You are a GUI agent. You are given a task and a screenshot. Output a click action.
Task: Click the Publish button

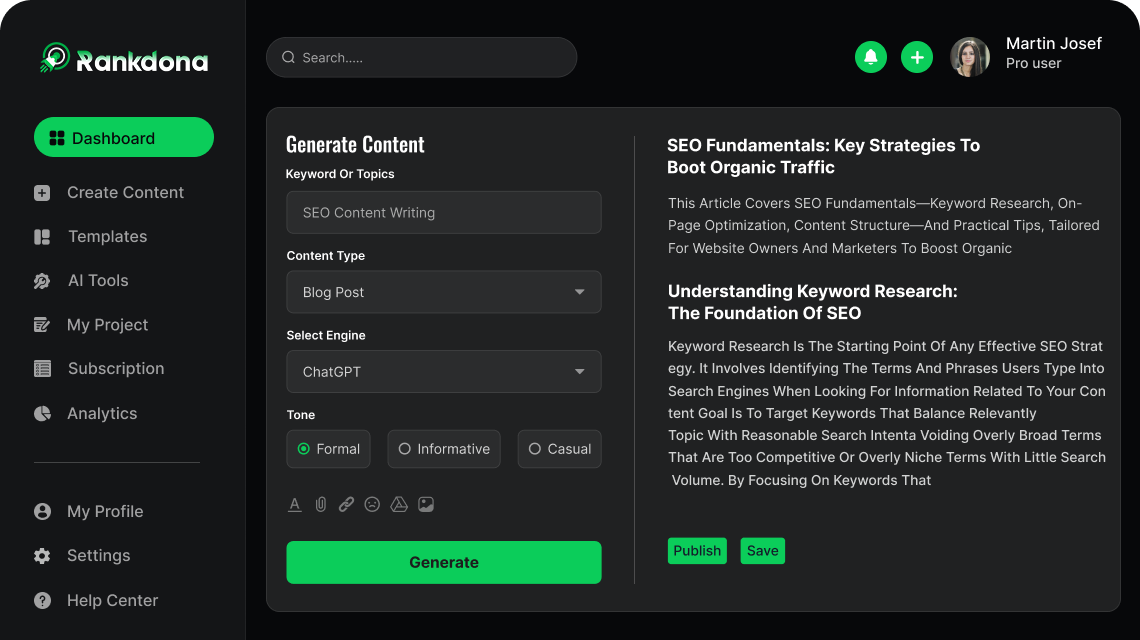[x=697, y=551]
